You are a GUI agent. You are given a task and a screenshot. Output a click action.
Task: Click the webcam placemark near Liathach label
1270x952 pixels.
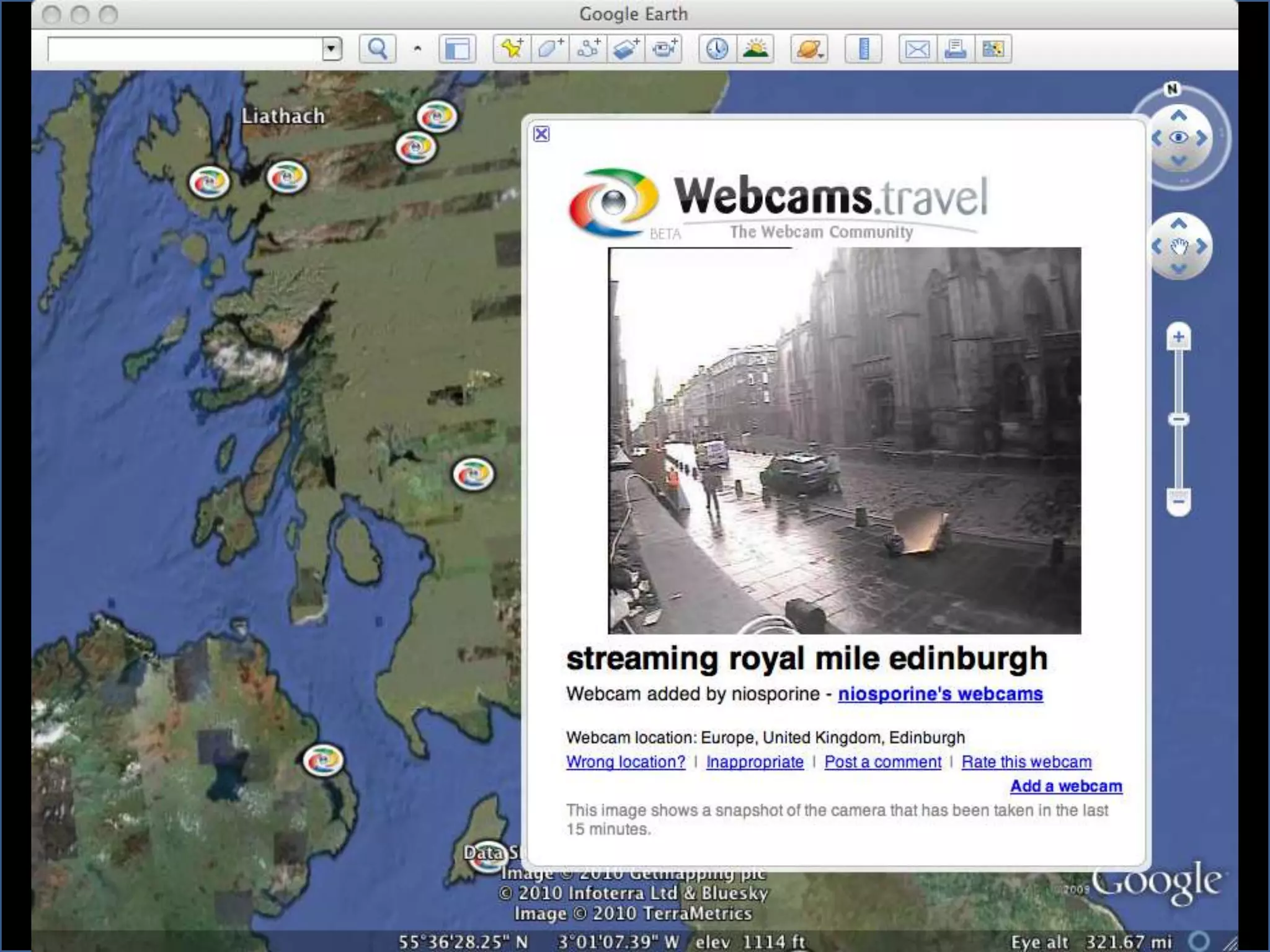coord(286,177)
